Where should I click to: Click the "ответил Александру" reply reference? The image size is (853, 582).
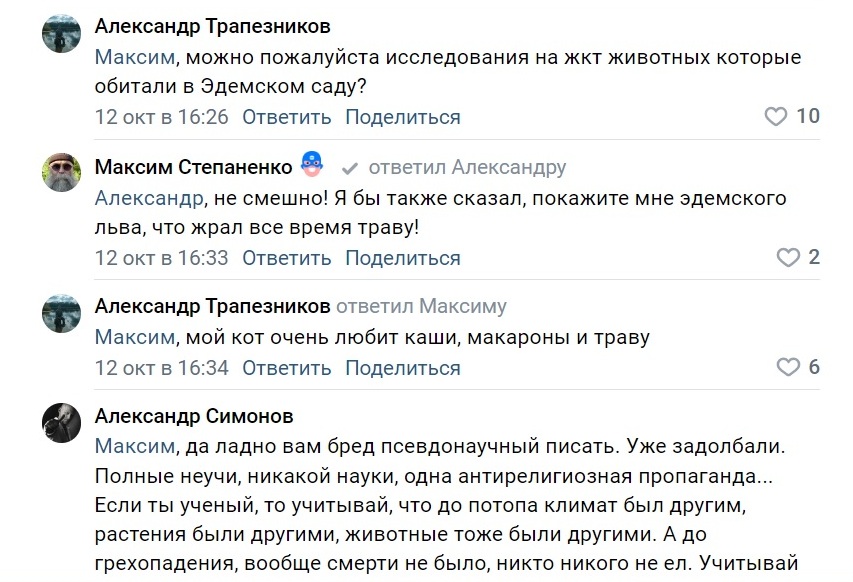[x=467, y=167]
